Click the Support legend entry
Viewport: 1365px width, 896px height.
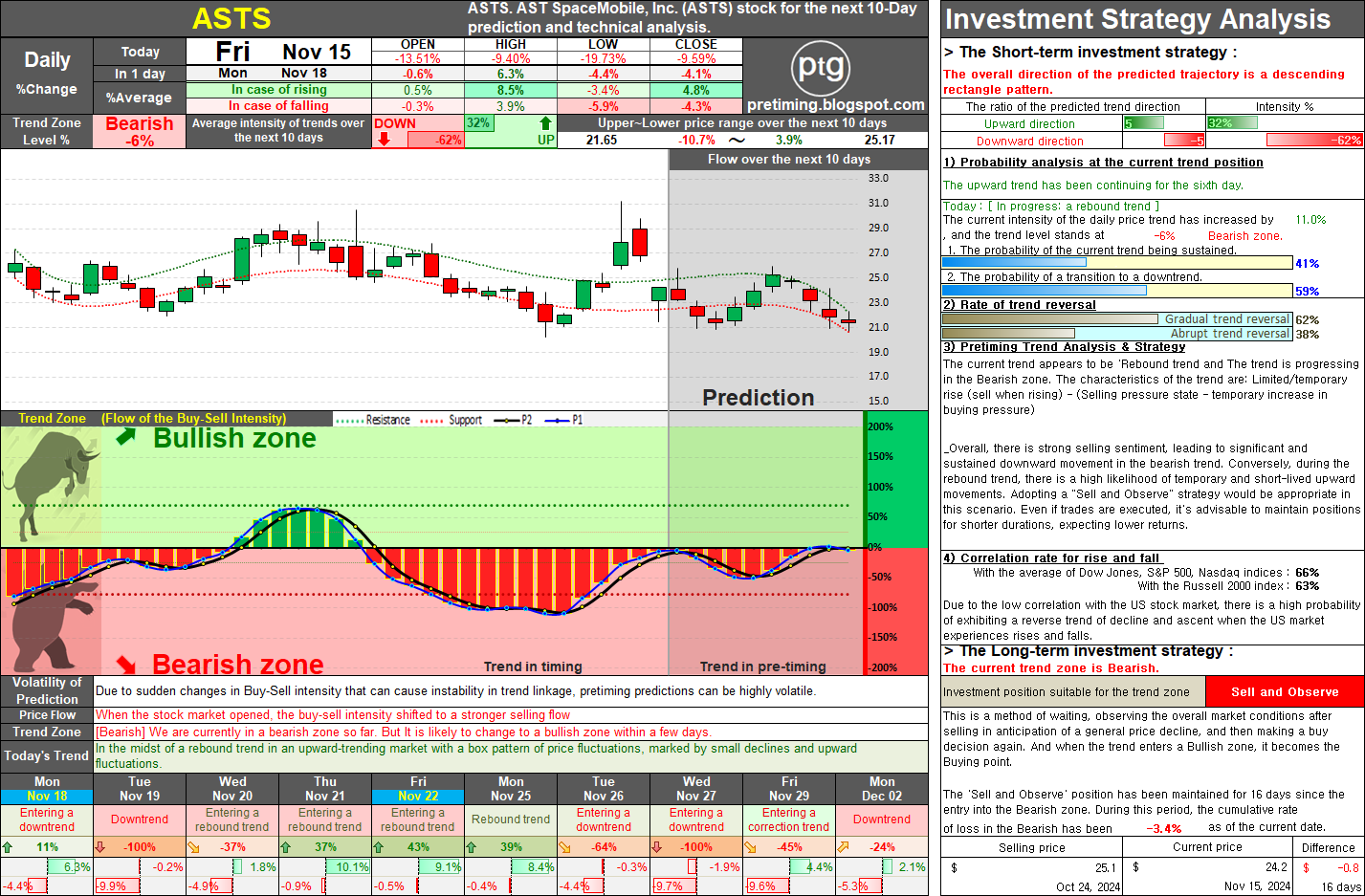(x=451, y=420)
